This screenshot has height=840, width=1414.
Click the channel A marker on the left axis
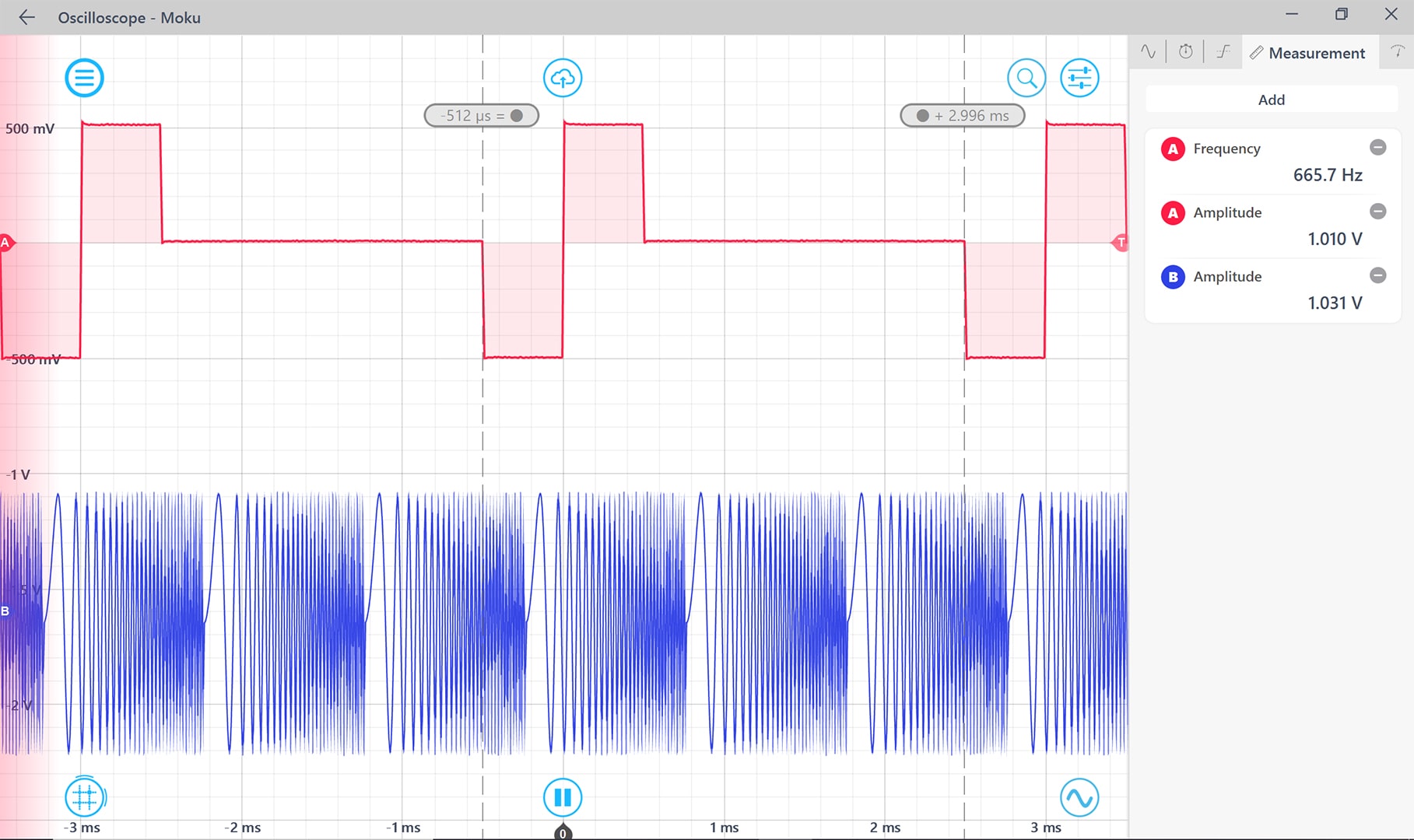click(7, 243)
